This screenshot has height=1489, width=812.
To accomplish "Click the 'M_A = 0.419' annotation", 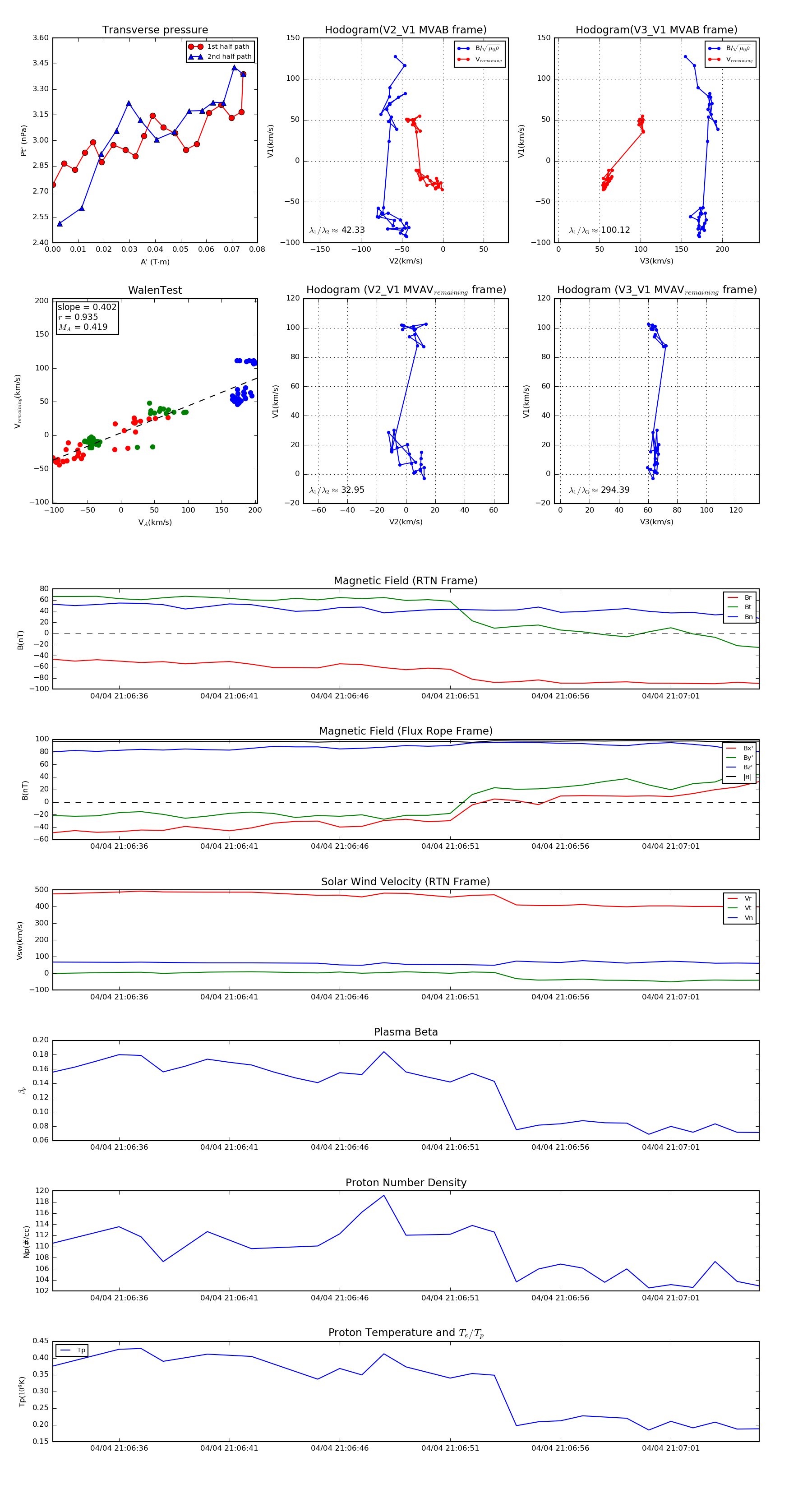I will [83, 327].
